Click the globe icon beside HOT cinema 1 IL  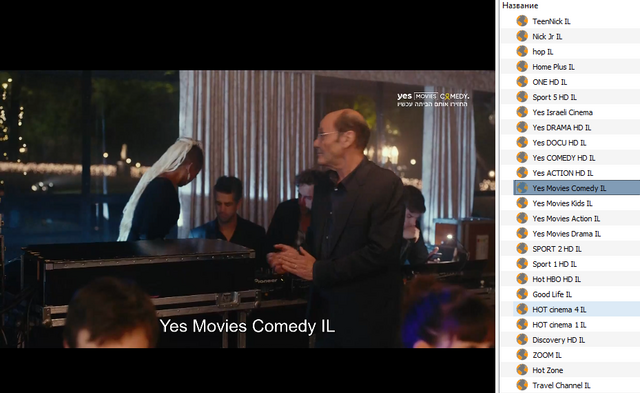pyautogui.click(x=522, y=324)
